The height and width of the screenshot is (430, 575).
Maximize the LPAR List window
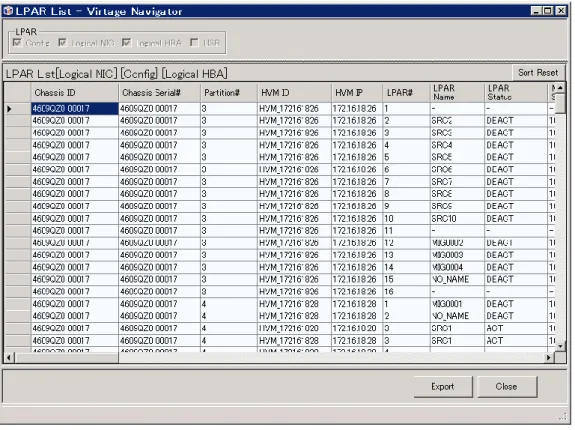coord(547,11)
